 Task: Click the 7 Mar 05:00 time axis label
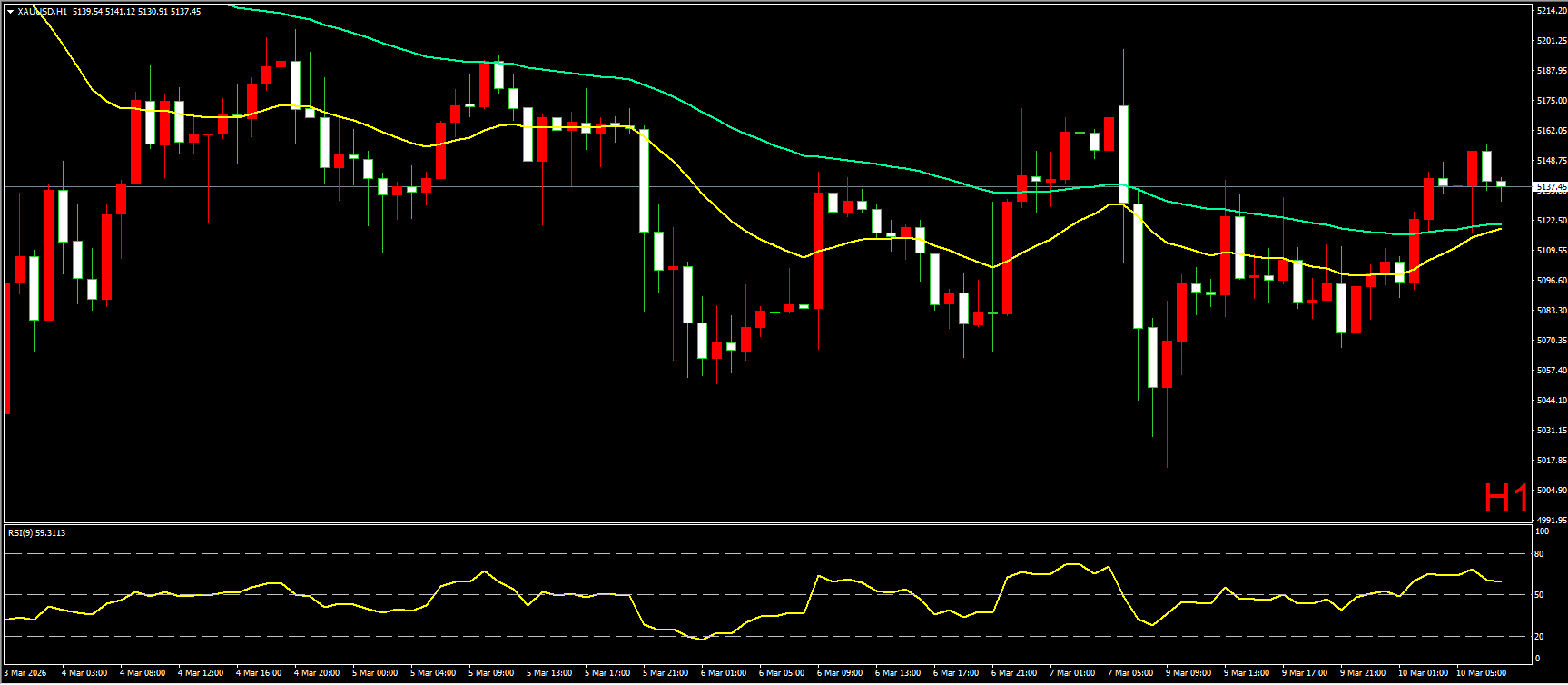coord(1130,673)
